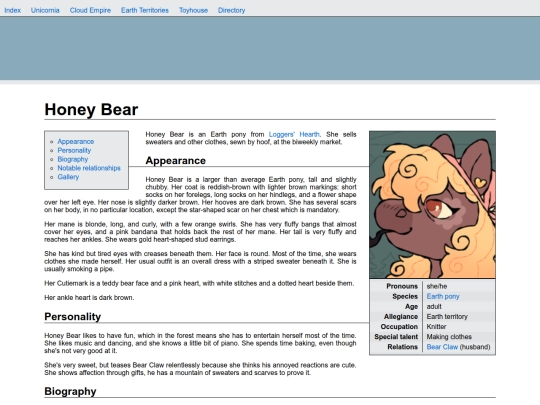This screenshot has width=540, height=405.
Task: Click the adult age value
Action: 434,307
